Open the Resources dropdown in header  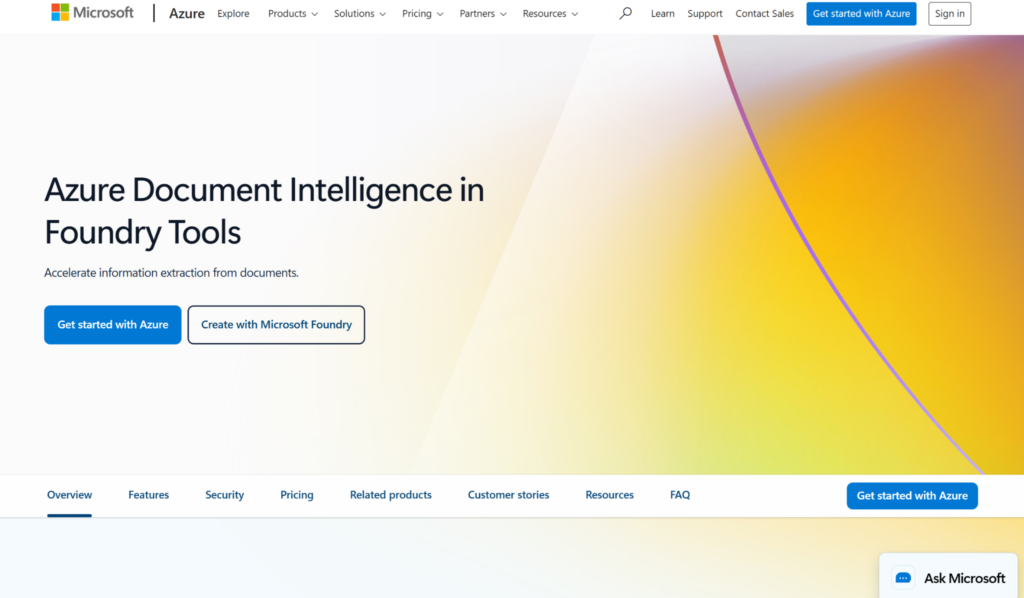click(550, 14)
